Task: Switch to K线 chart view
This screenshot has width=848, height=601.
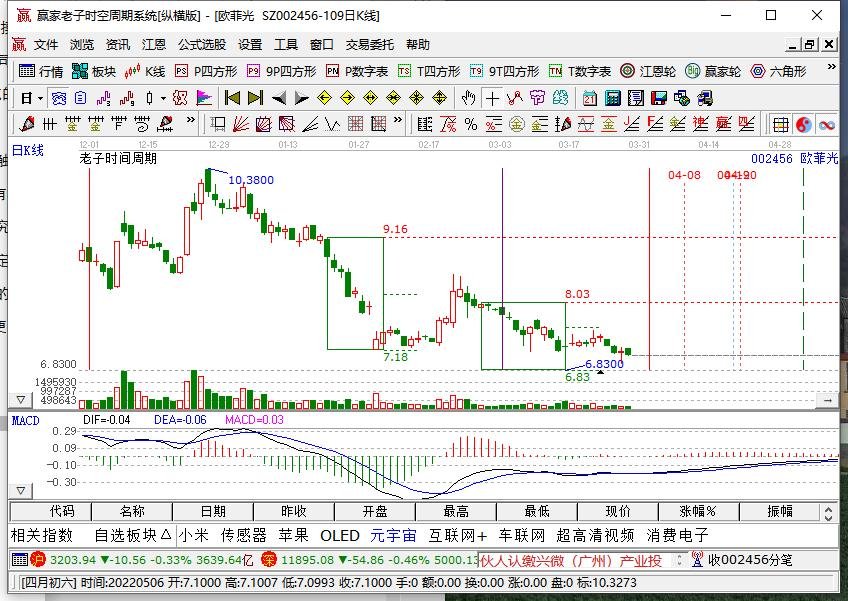Action: coord(144,71)
